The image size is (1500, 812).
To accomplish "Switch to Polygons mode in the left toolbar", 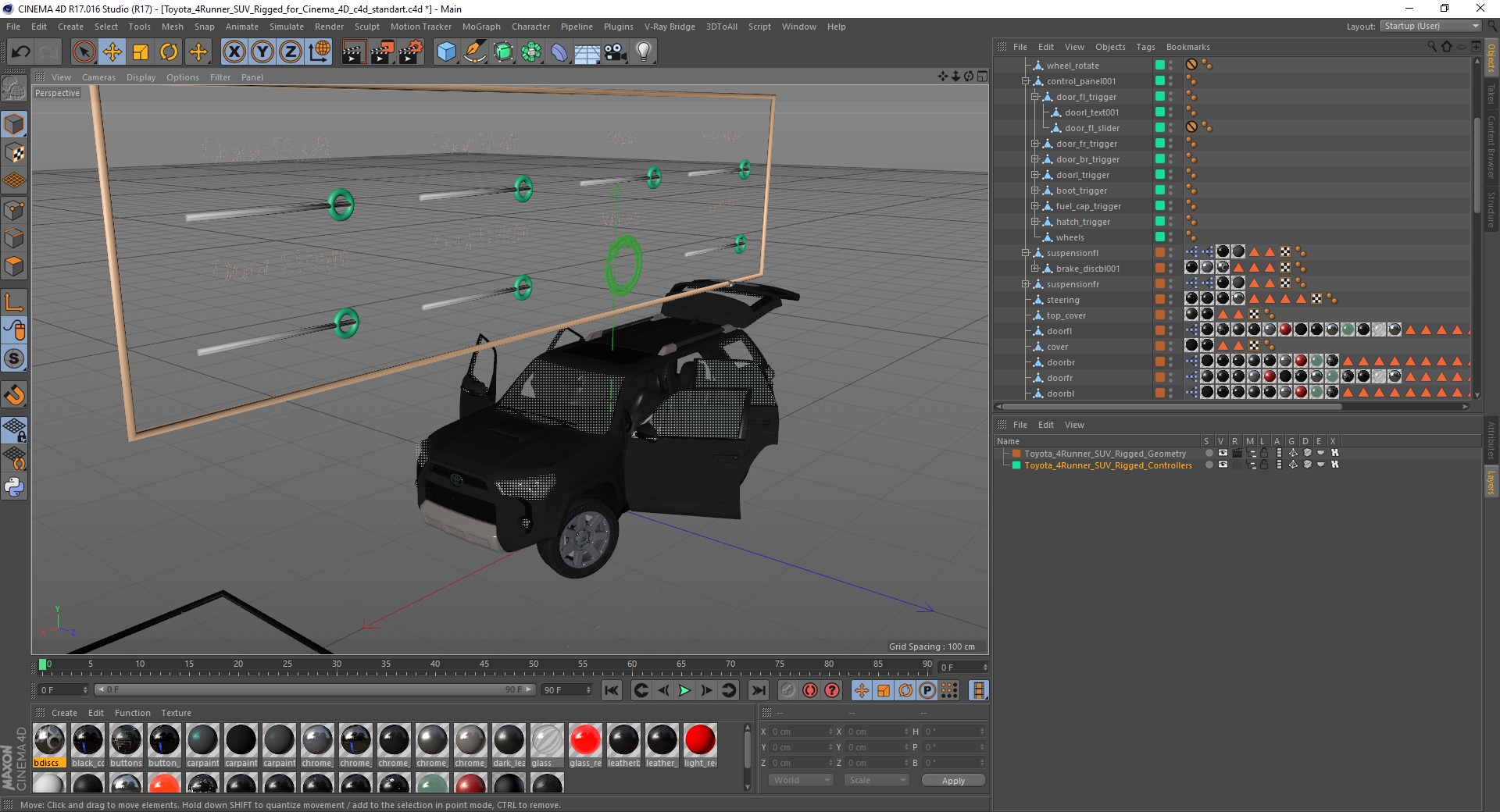I will tap(14, 266).
